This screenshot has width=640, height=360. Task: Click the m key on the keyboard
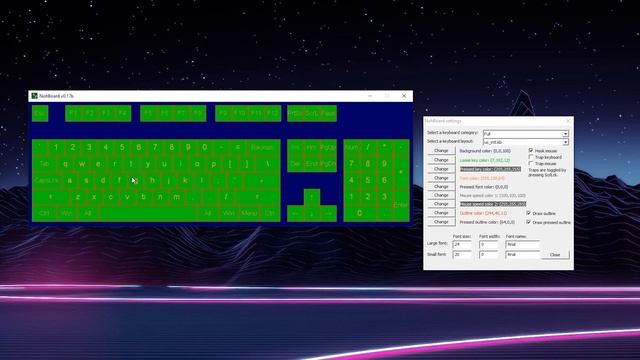(x=177, y=197)
